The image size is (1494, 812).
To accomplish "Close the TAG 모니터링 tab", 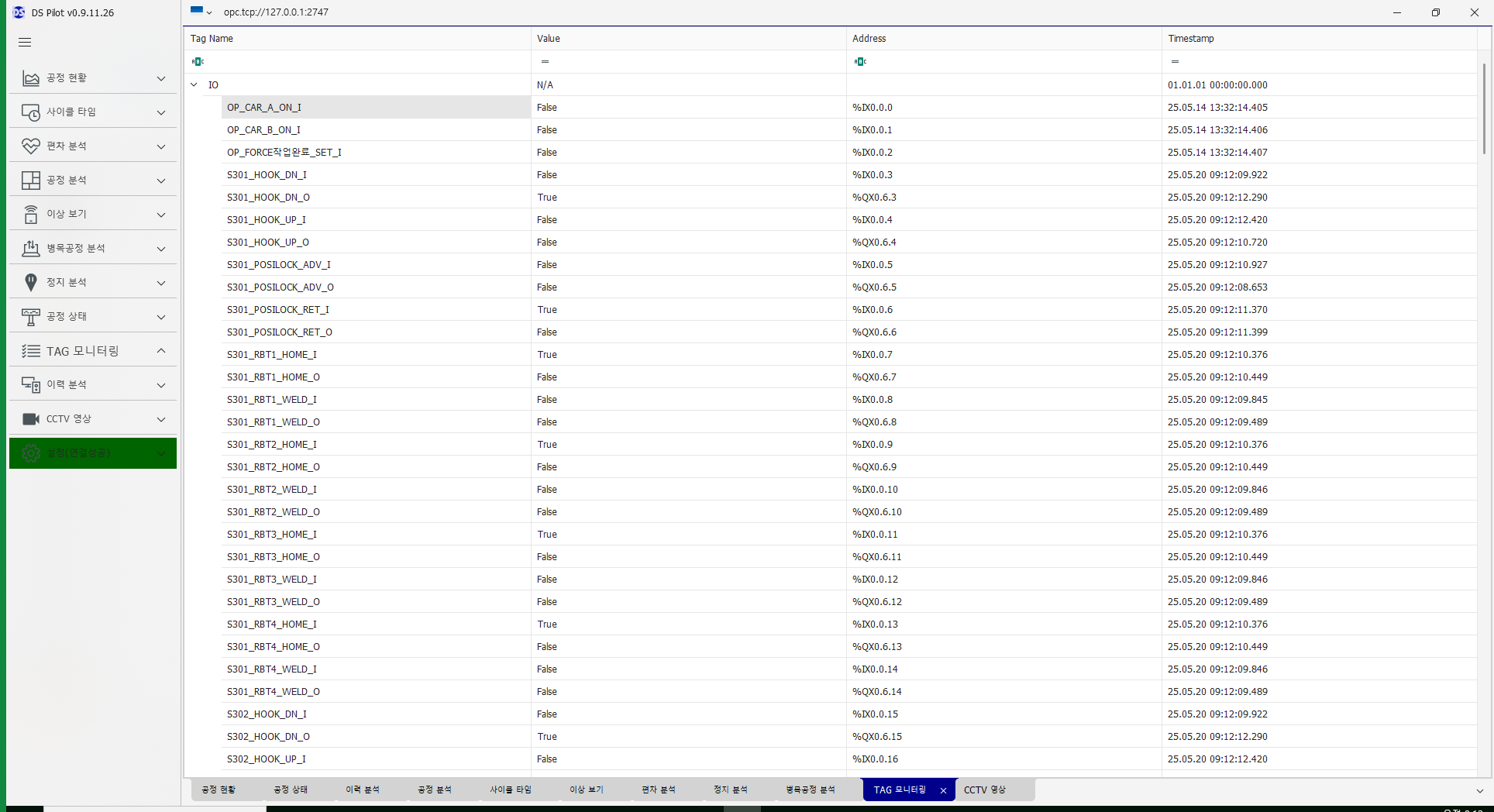I will click(x=943, y=790).
